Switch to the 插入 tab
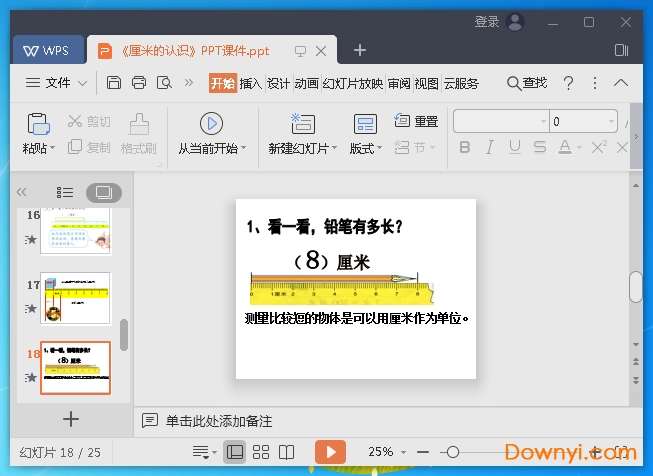The image size is (653, 476). pos(250,83)
